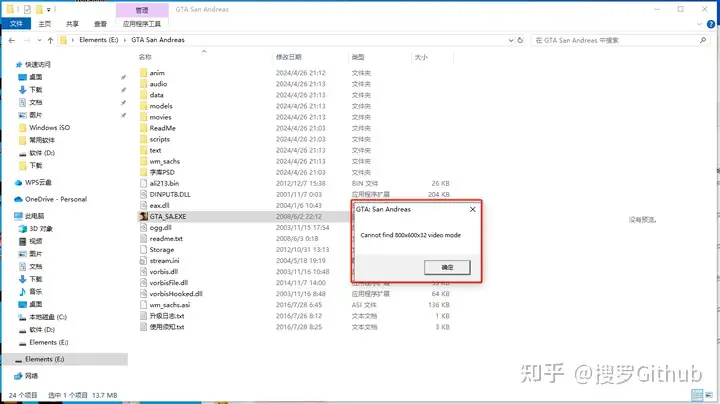Screen dimensions: 720x404
Task: Expand the ribbon with the chevron
Action: pos(699,24)
